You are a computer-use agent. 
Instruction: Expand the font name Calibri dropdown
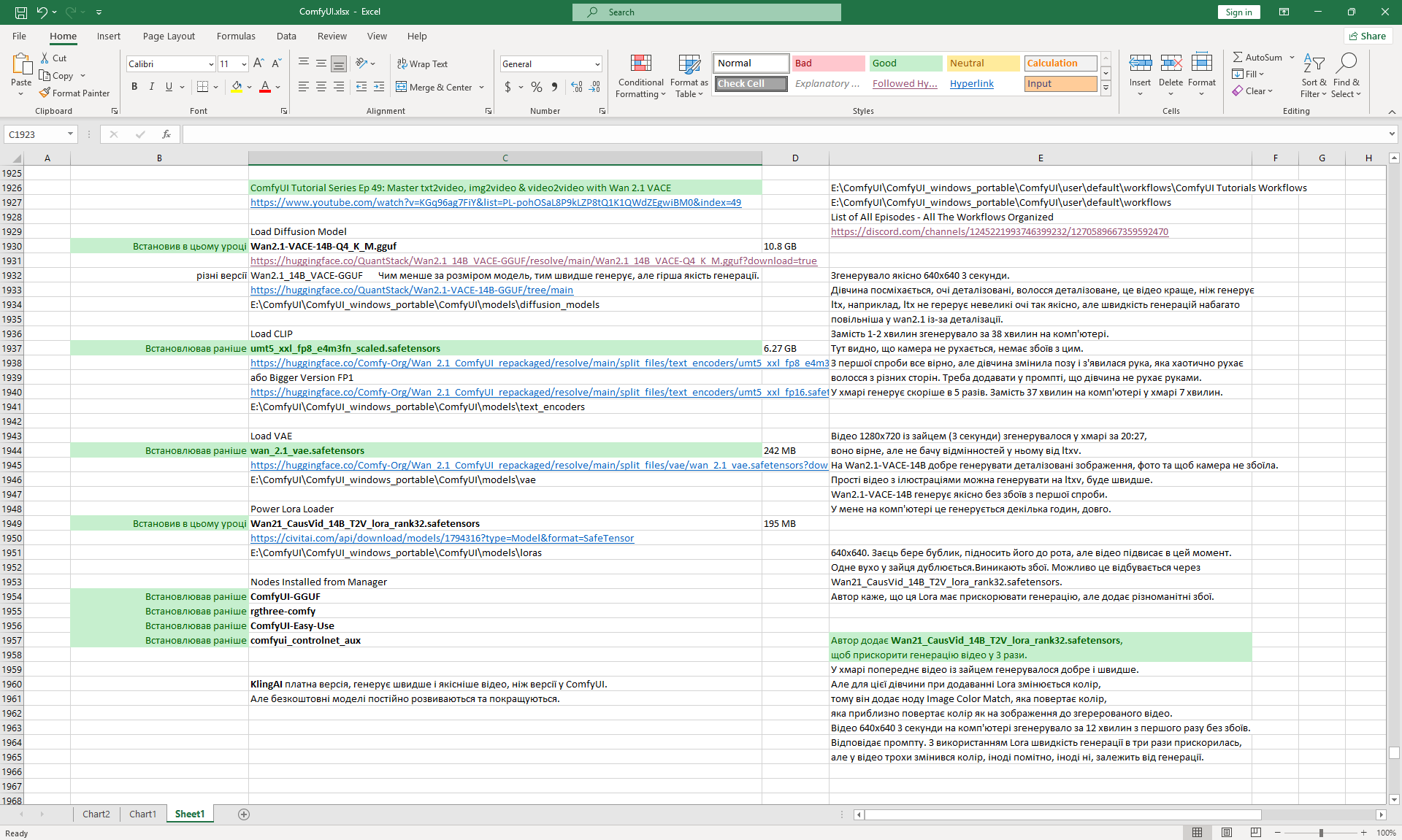tap(211, 64)
